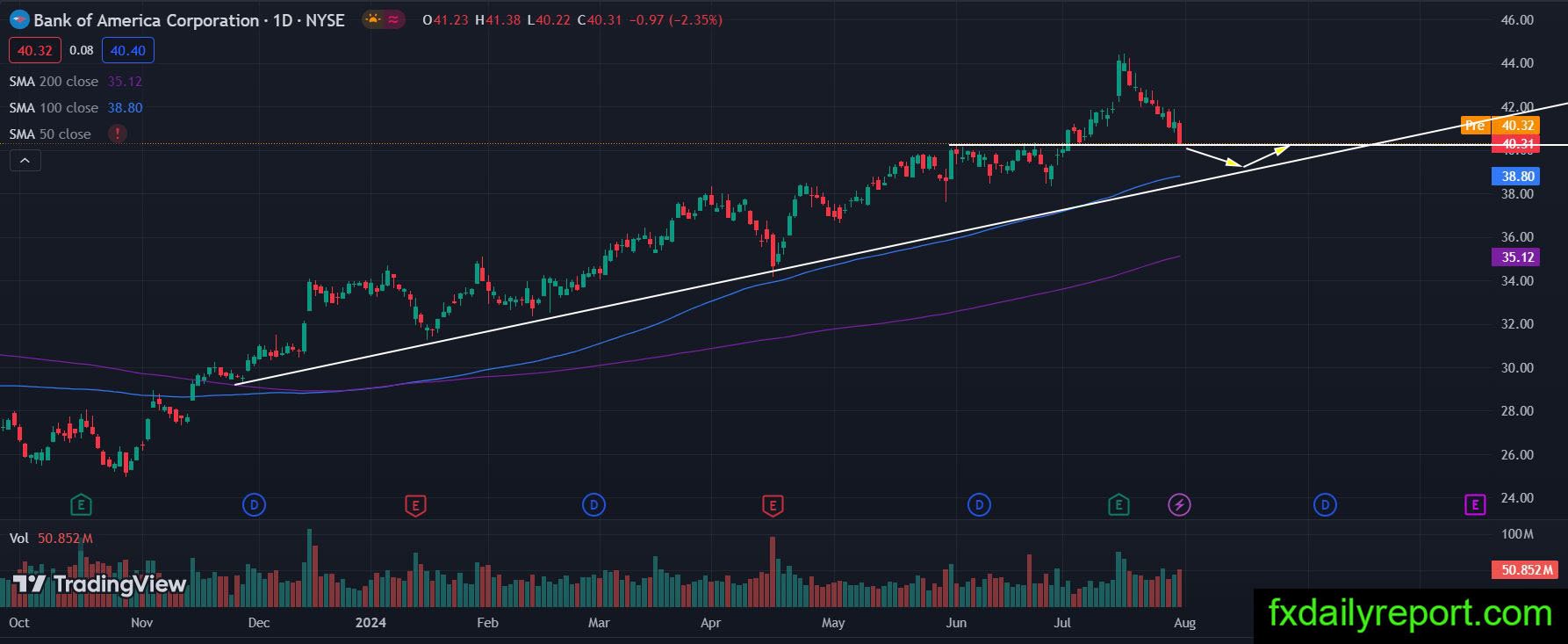Viewport: 1568px width, 644px height.
Task: Click the Apr label on the time axis
Action: point(710,623)
